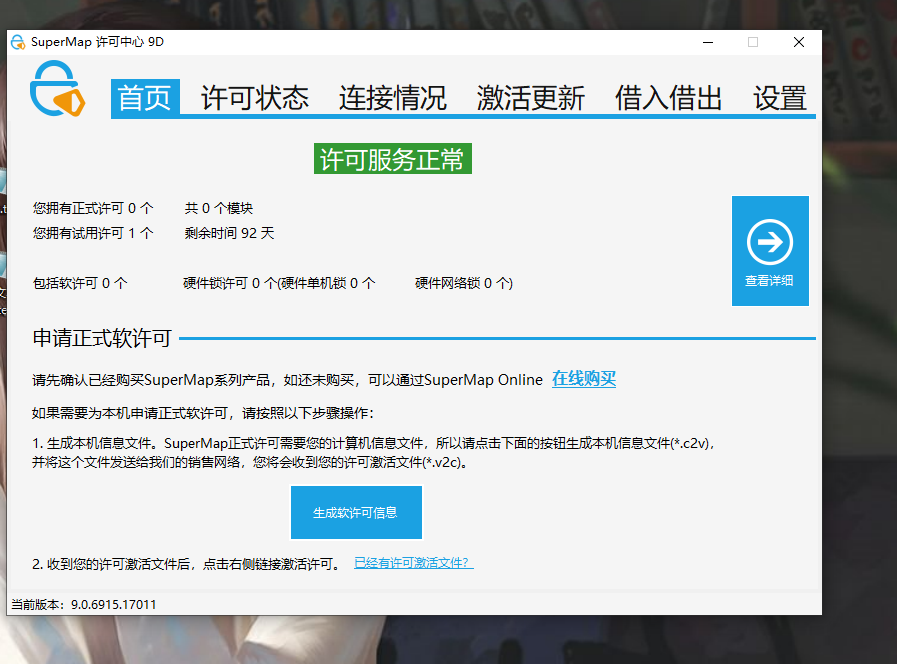The height and width of the screenshot is (664, 897).
Task: Open details via the 查看详细 arrow button
Action: coord(770,251)
